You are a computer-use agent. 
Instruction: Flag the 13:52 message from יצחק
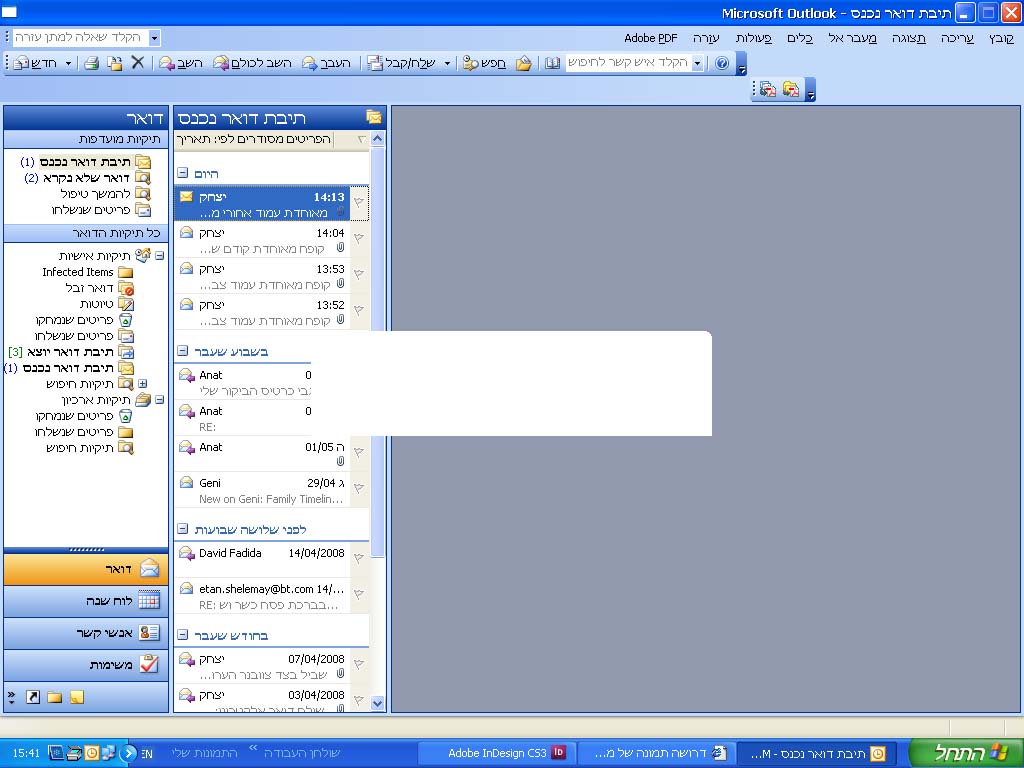(359, 311)
